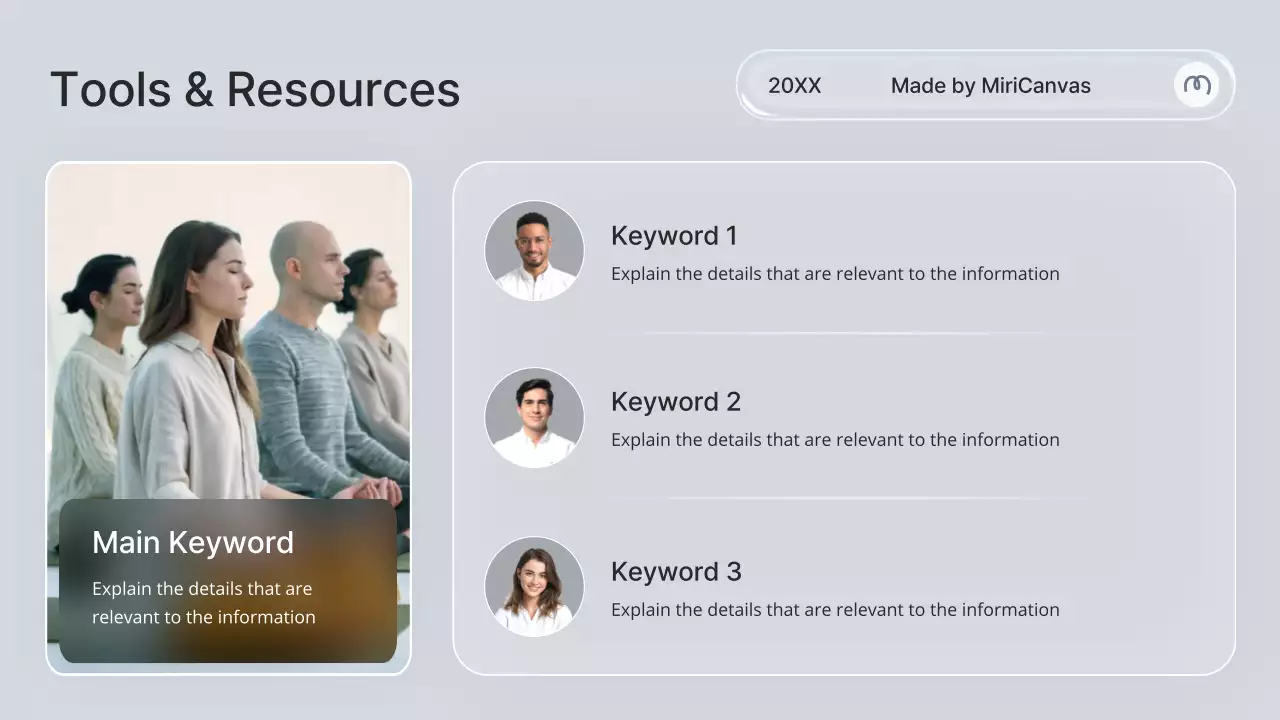Screen dimensions: 1280x720
Task: Click the Keyword 2 heading
Action: click(x=676, y=401)
